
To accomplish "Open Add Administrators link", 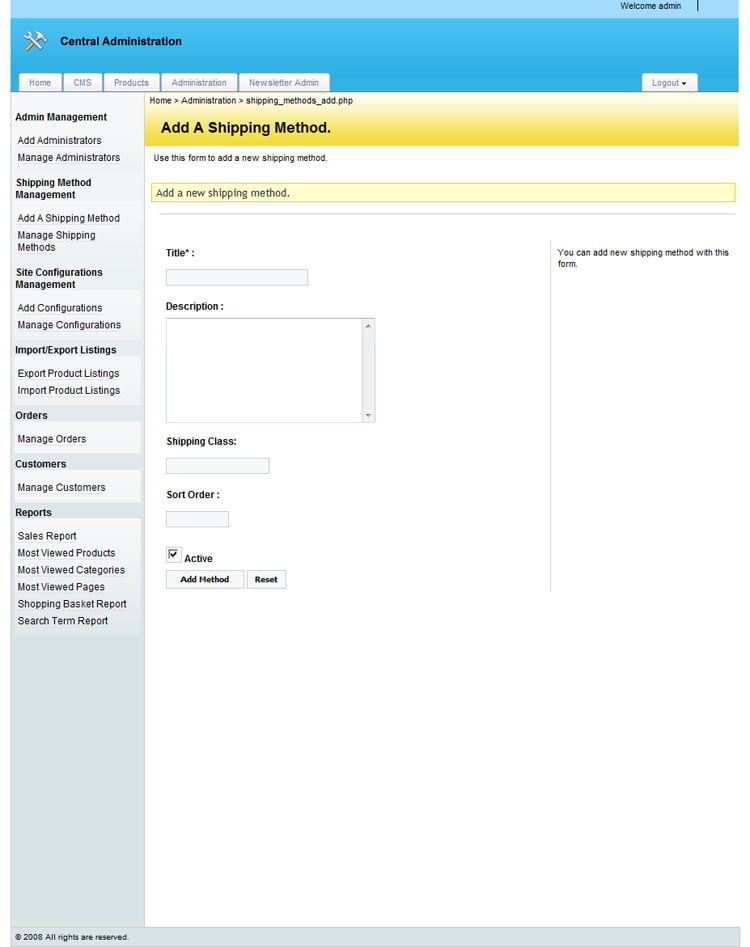I will [59, 140].
